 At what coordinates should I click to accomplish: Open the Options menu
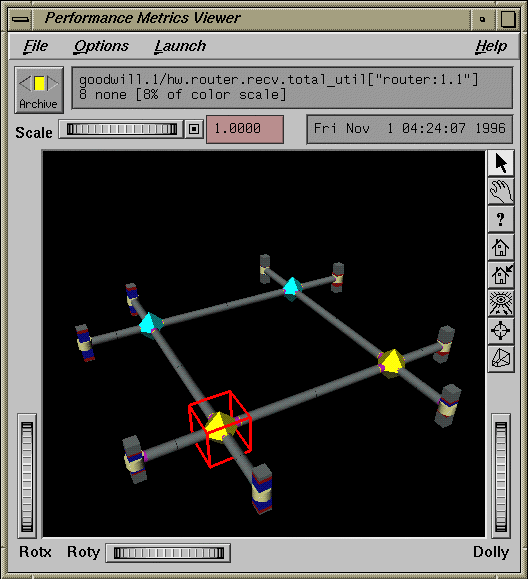[x=101, y=46]
